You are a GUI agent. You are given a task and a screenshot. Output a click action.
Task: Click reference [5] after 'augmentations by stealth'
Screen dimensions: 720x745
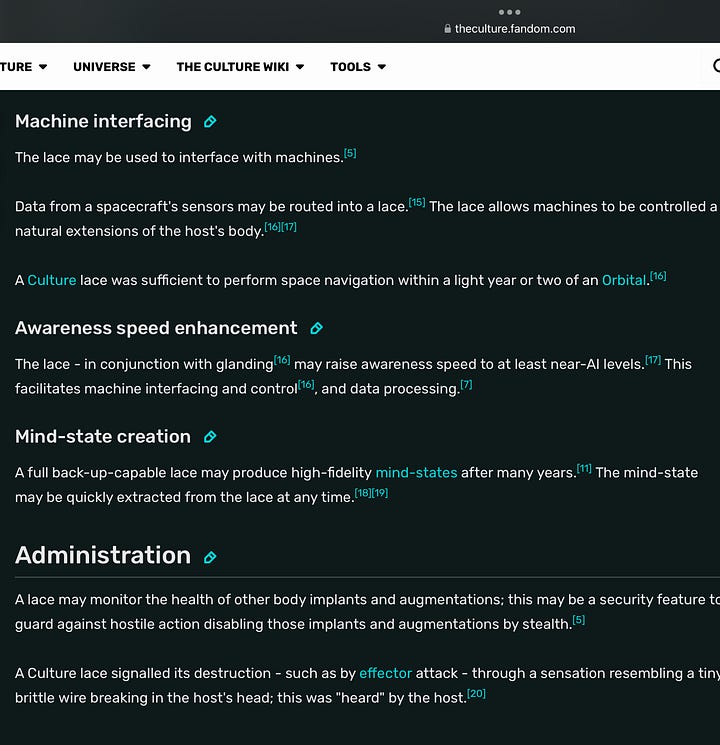point(579,620)
